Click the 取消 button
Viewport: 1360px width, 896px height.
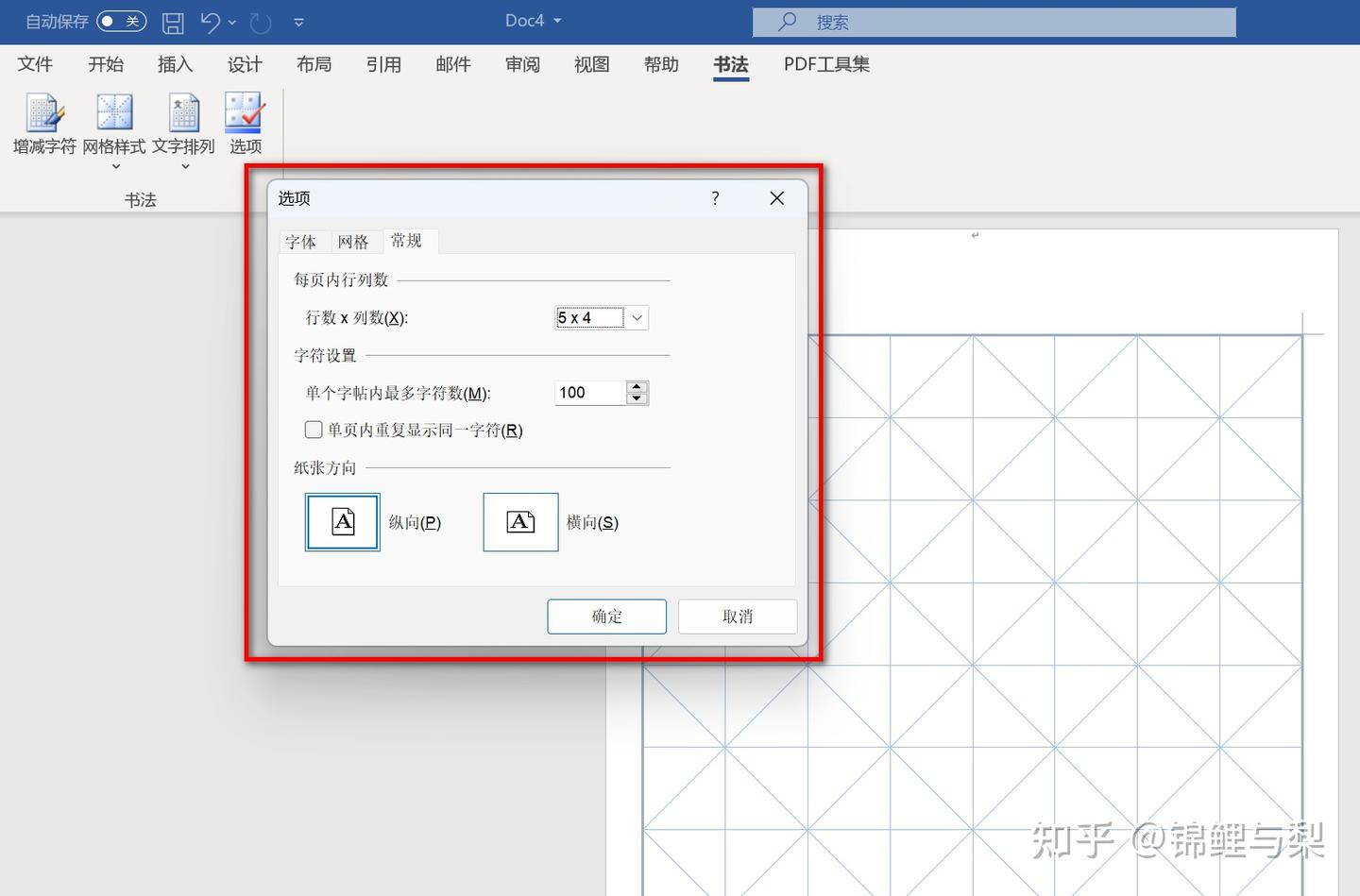click(738, 617)
